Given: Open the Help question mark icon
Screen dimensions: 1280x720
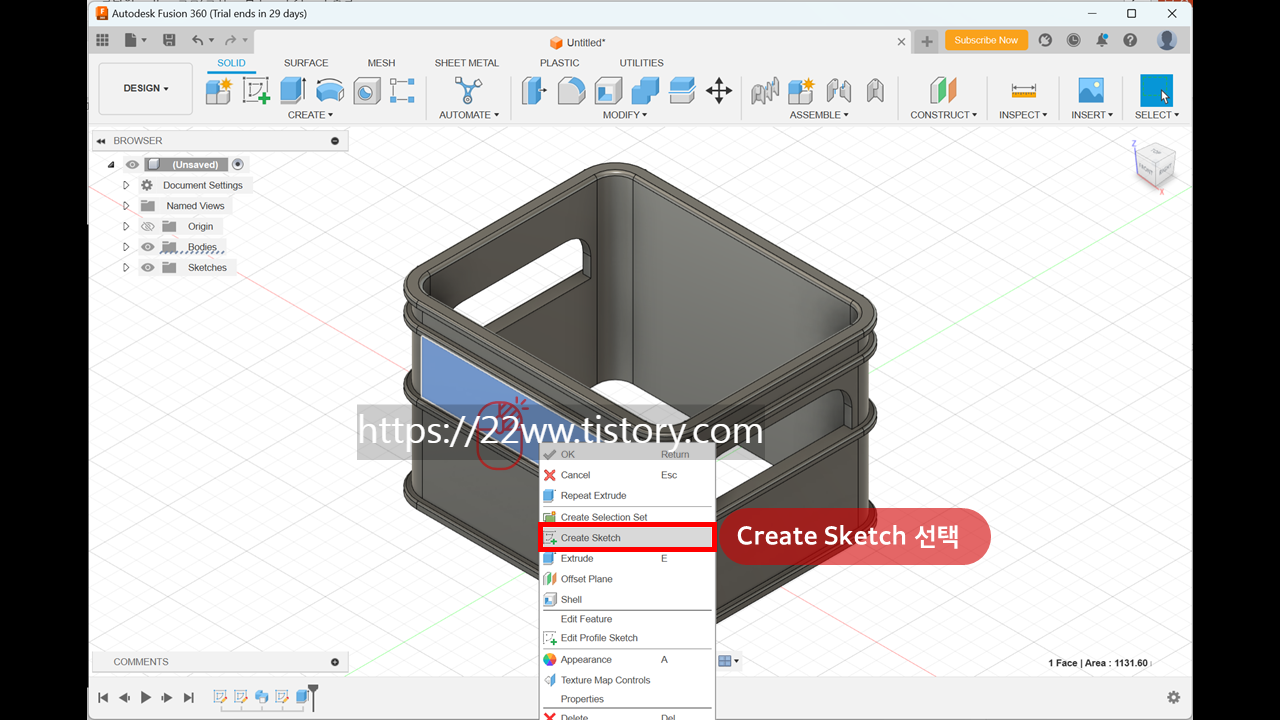Looking at the screenshot, I should point(1130,40).
